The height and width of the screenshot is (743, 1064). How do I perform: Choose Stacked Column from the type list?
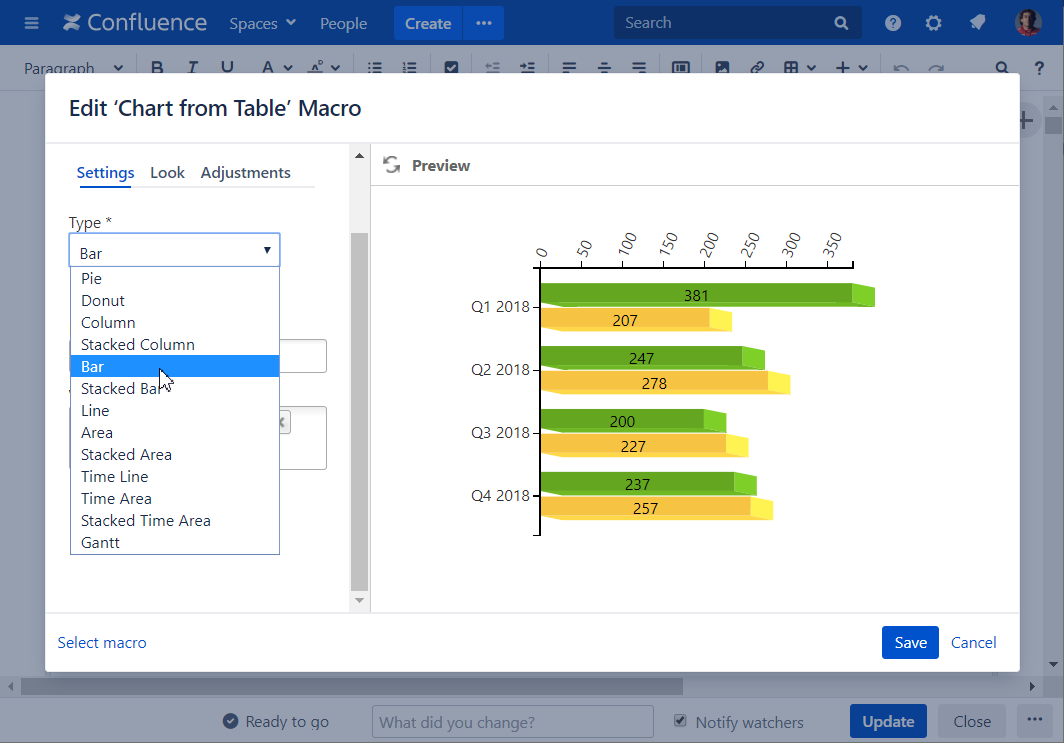(x=138, y=345)
